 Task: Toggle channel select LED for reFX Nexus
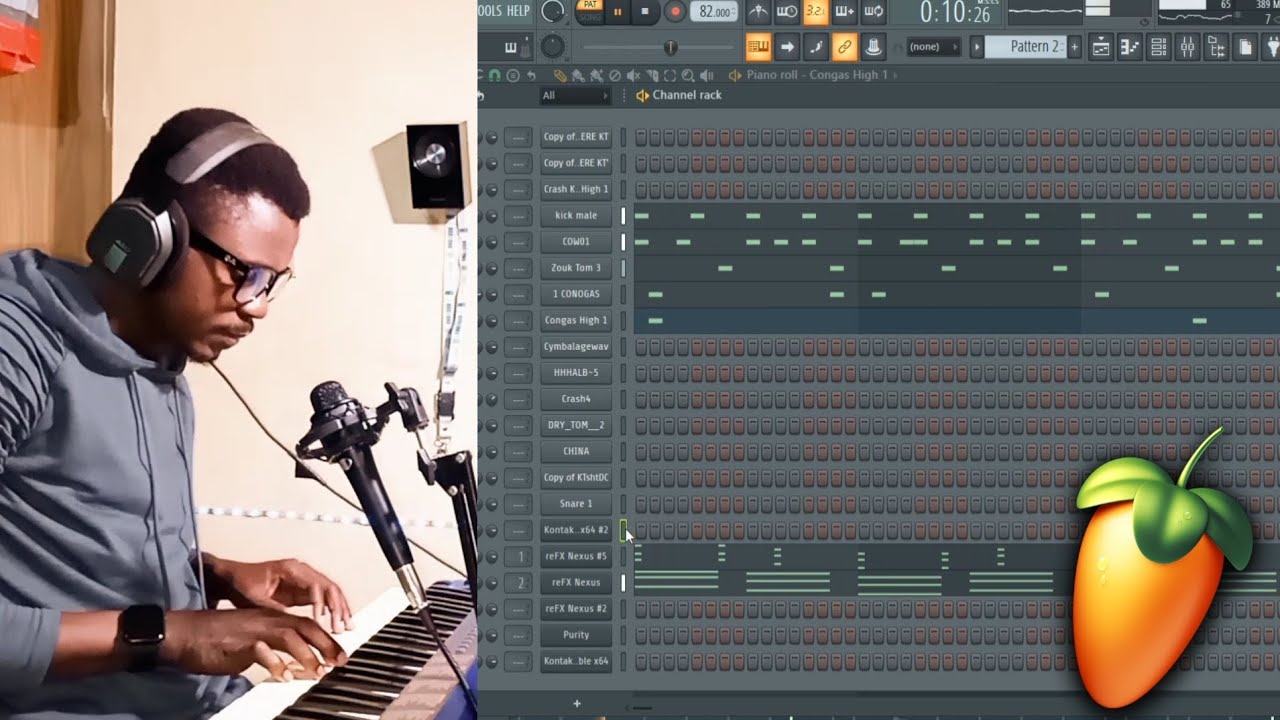(x=623, y=582)
